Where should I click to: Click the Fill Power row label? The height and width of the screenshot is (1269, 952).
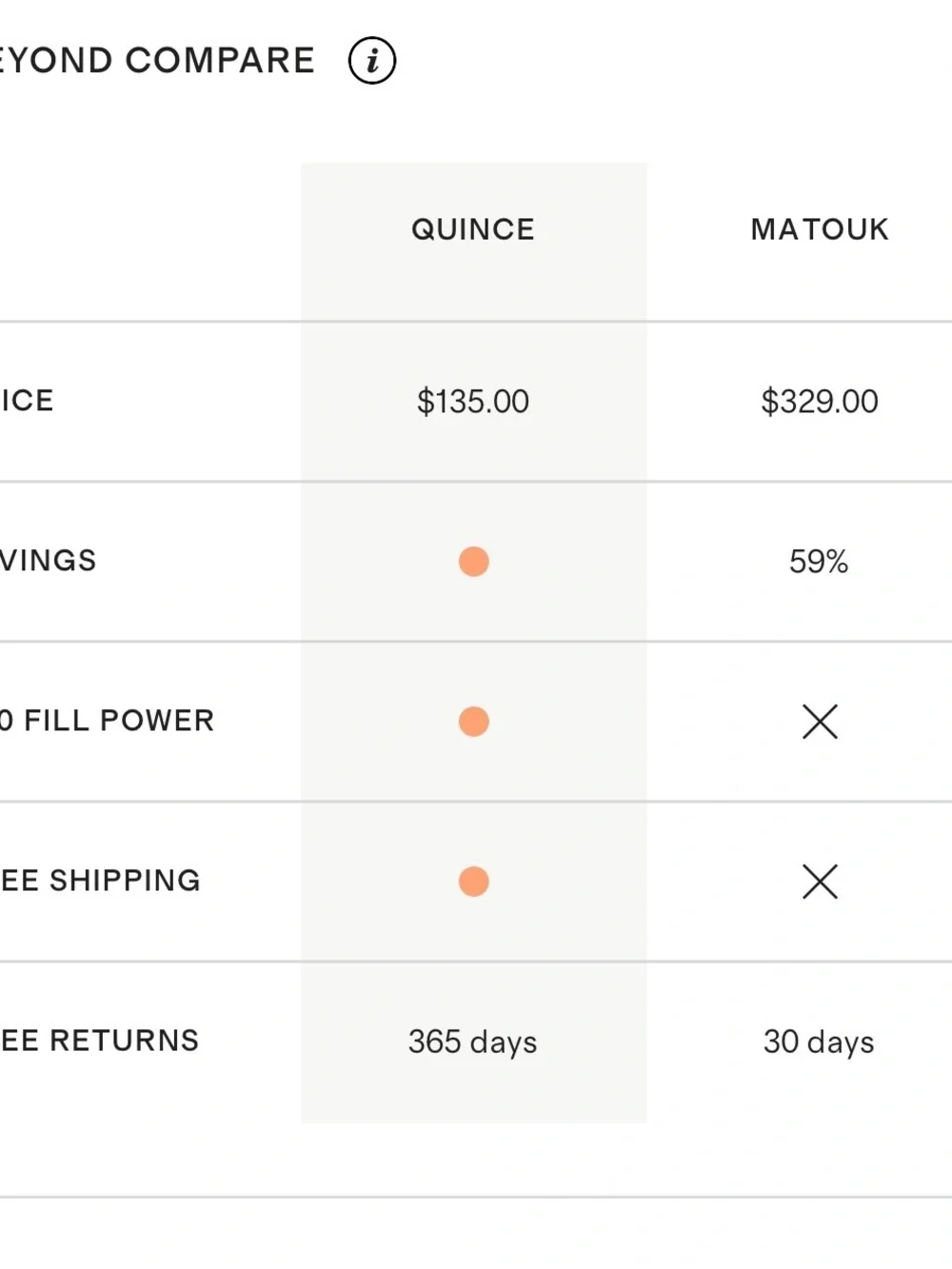pyautogui.click(x=107, y=721)
